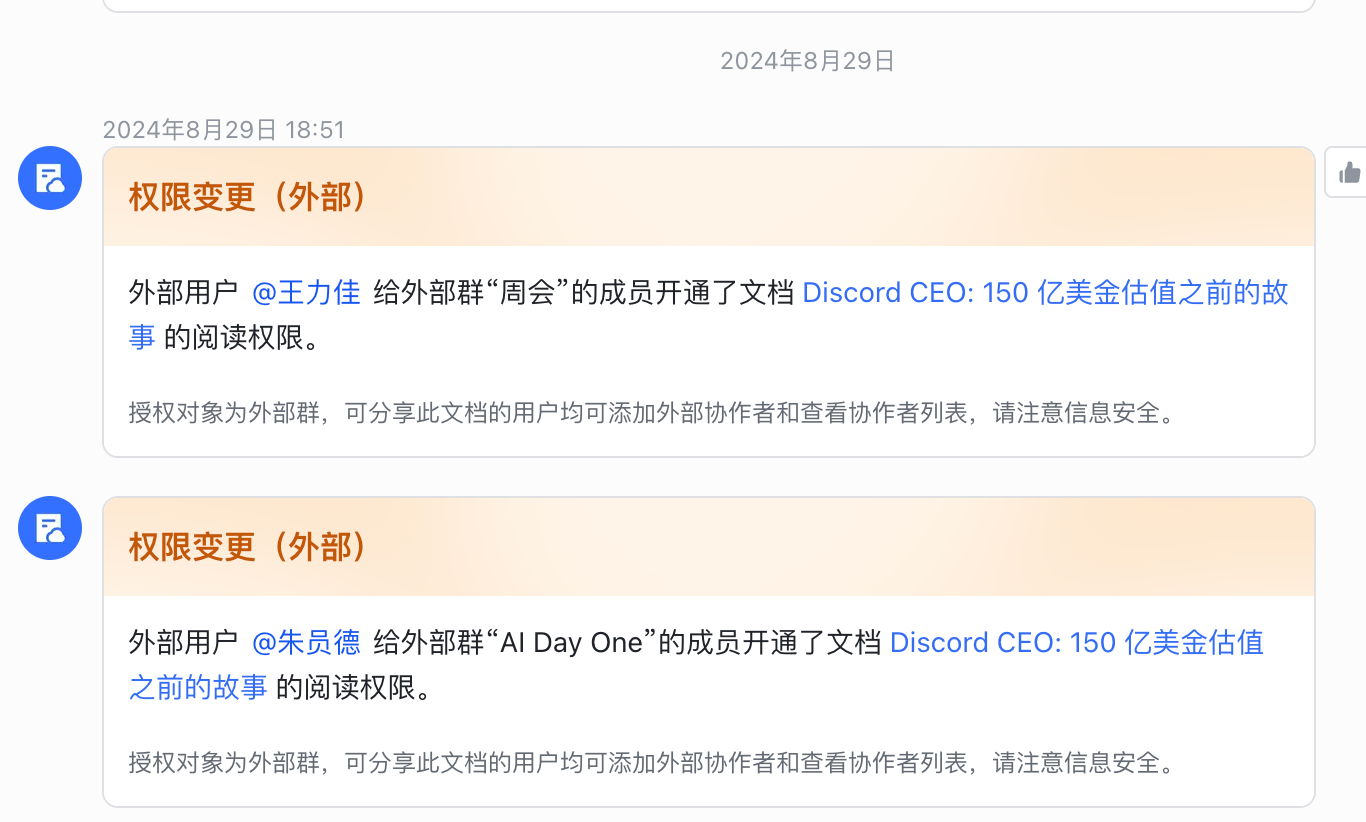
Task: Open the docs bot avatar beside AI Day One message
Action: pyautogui.click(x=50, y=528)
